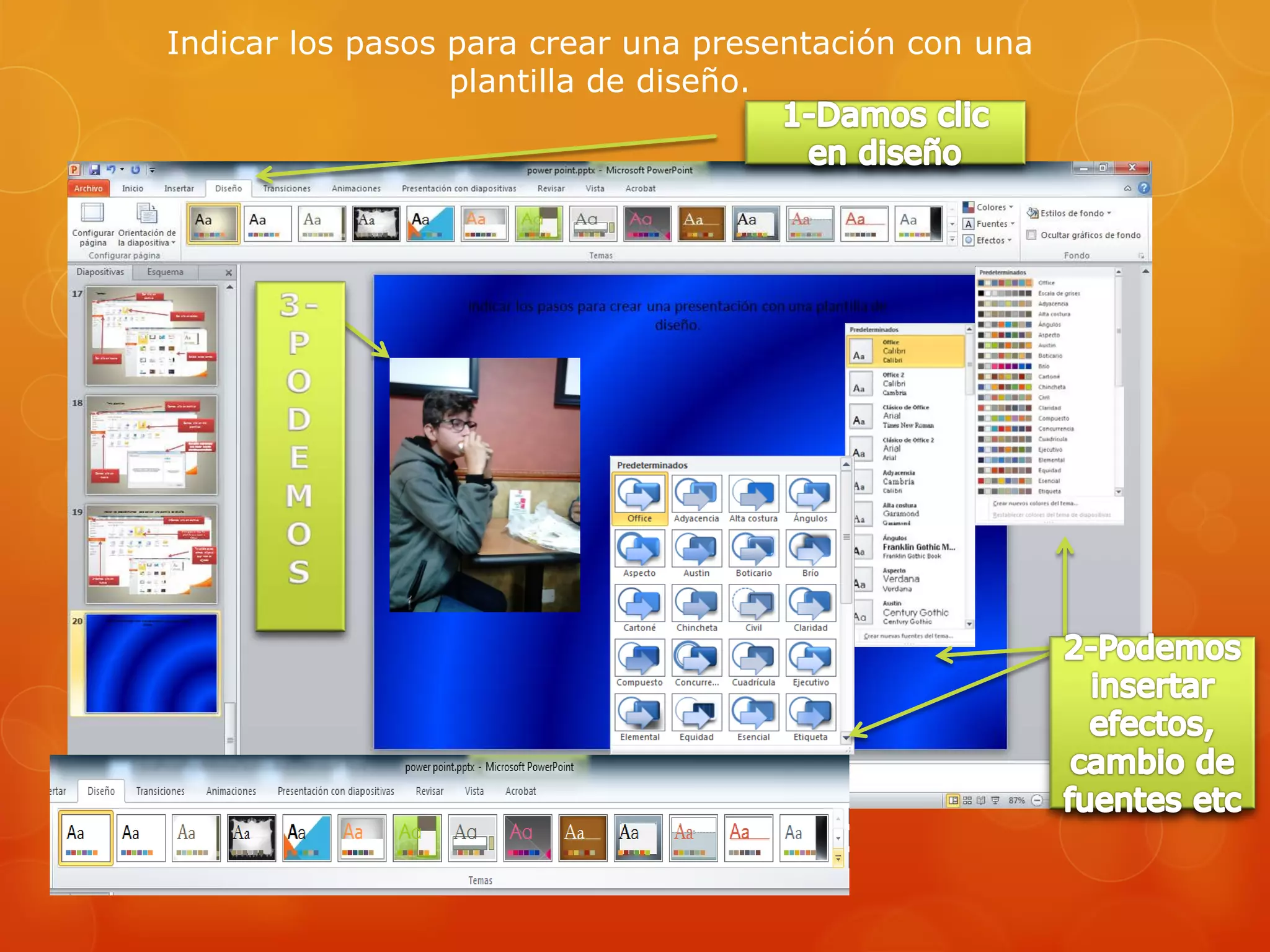Select the Escala de grises color palette
Image resolution: width=1270 pixels, height=952 pixels.
pyautogui.click(x=1029, y=293)
